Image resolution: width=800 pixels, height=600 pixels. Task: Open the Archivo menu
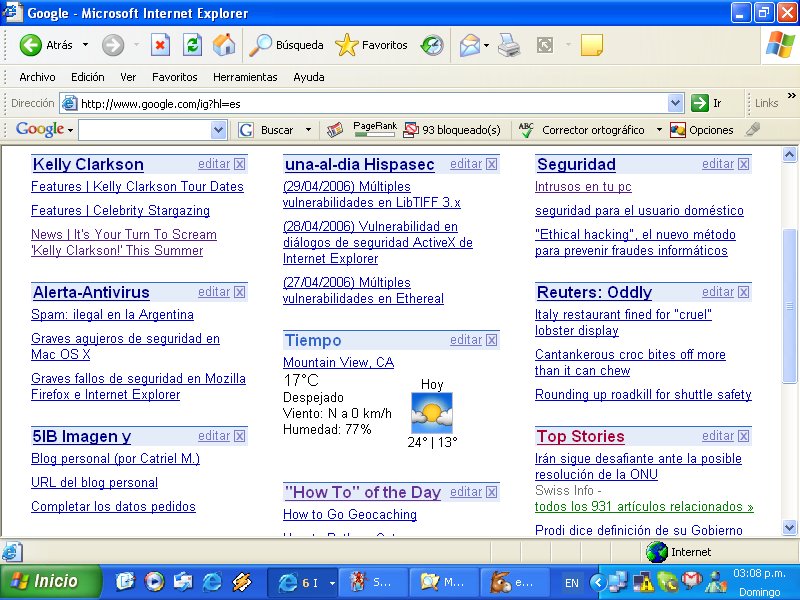click(x=37, y=77)
